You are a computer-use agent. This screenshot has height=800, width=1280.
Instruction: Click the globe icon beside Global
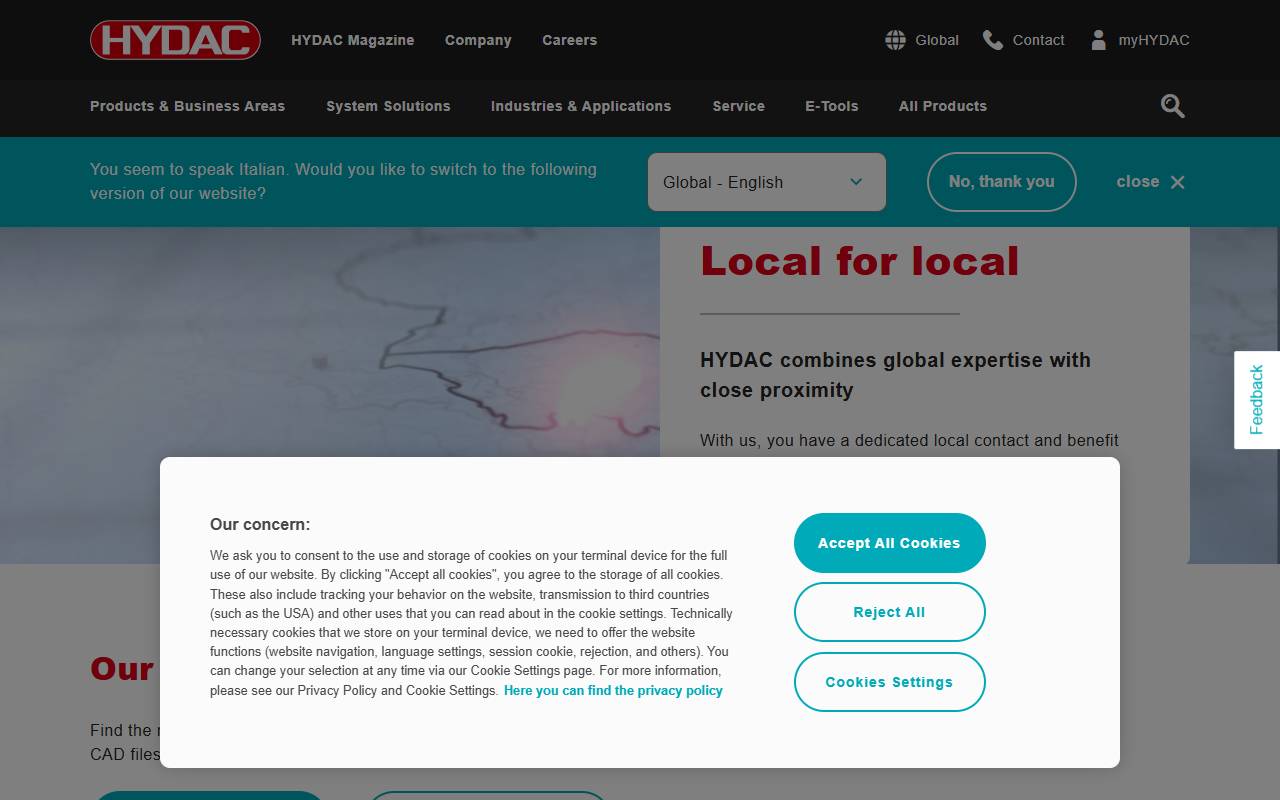pos(895,40)
